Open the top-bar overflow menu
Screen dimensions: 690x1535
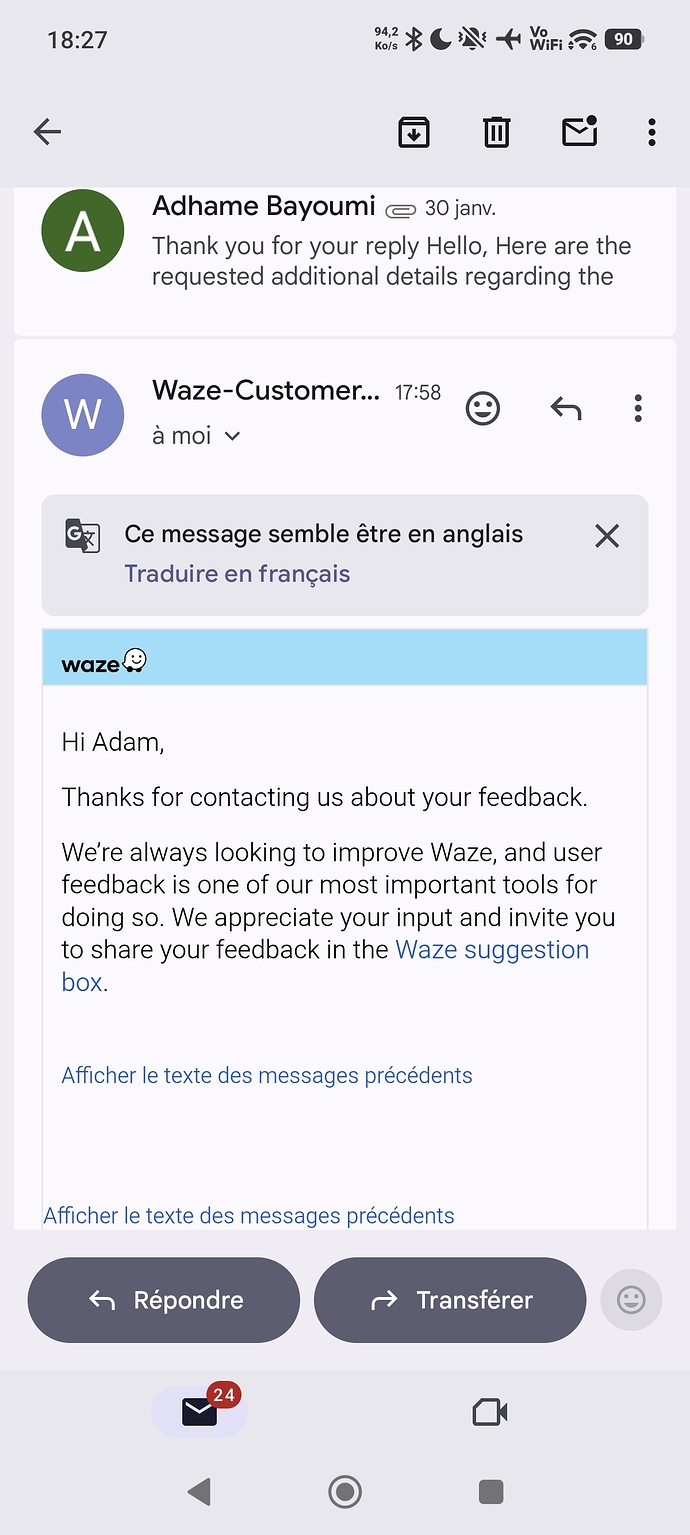click(x=652, y=131)
